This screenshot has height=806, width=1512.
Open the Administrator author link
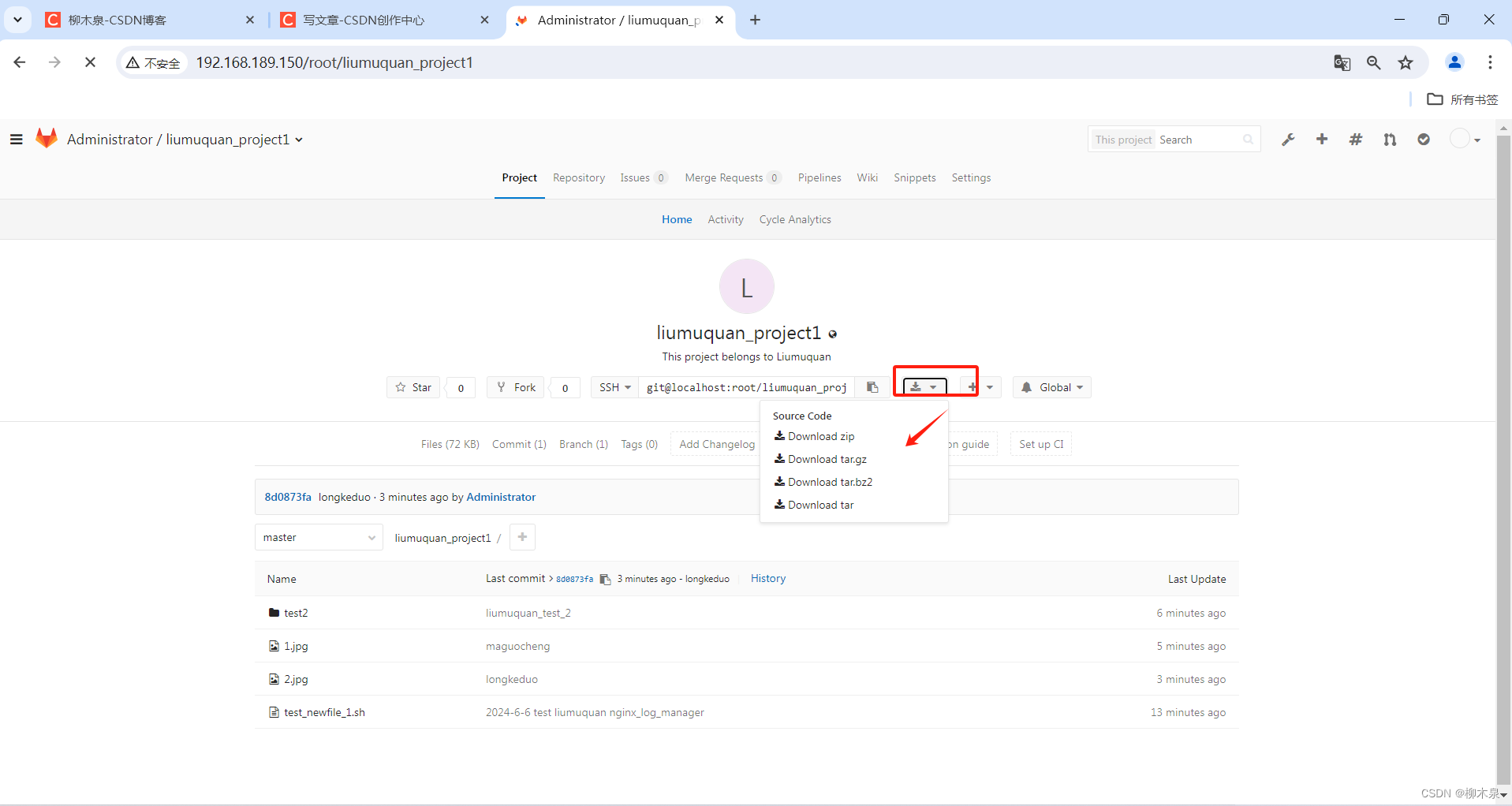[x=501, y=497]
